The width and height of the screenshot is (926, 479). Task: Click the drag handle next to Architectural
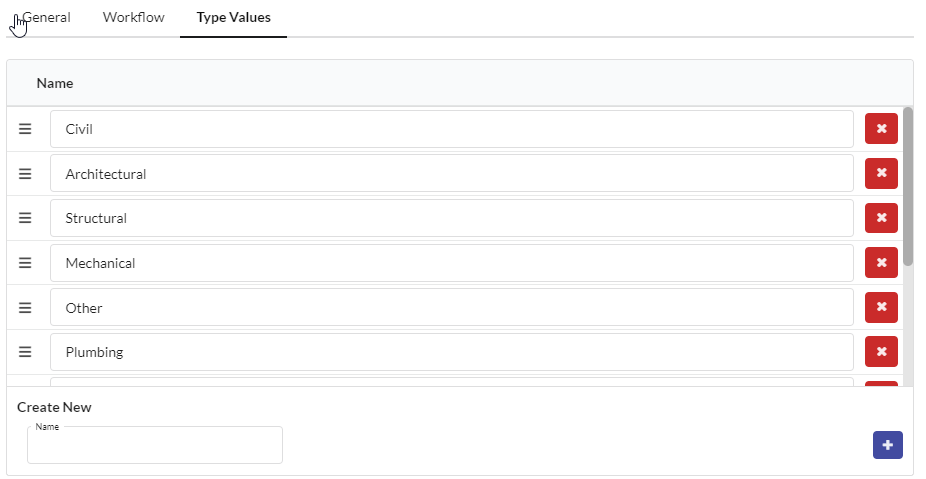pyautogui.click(x=25, y=174)
